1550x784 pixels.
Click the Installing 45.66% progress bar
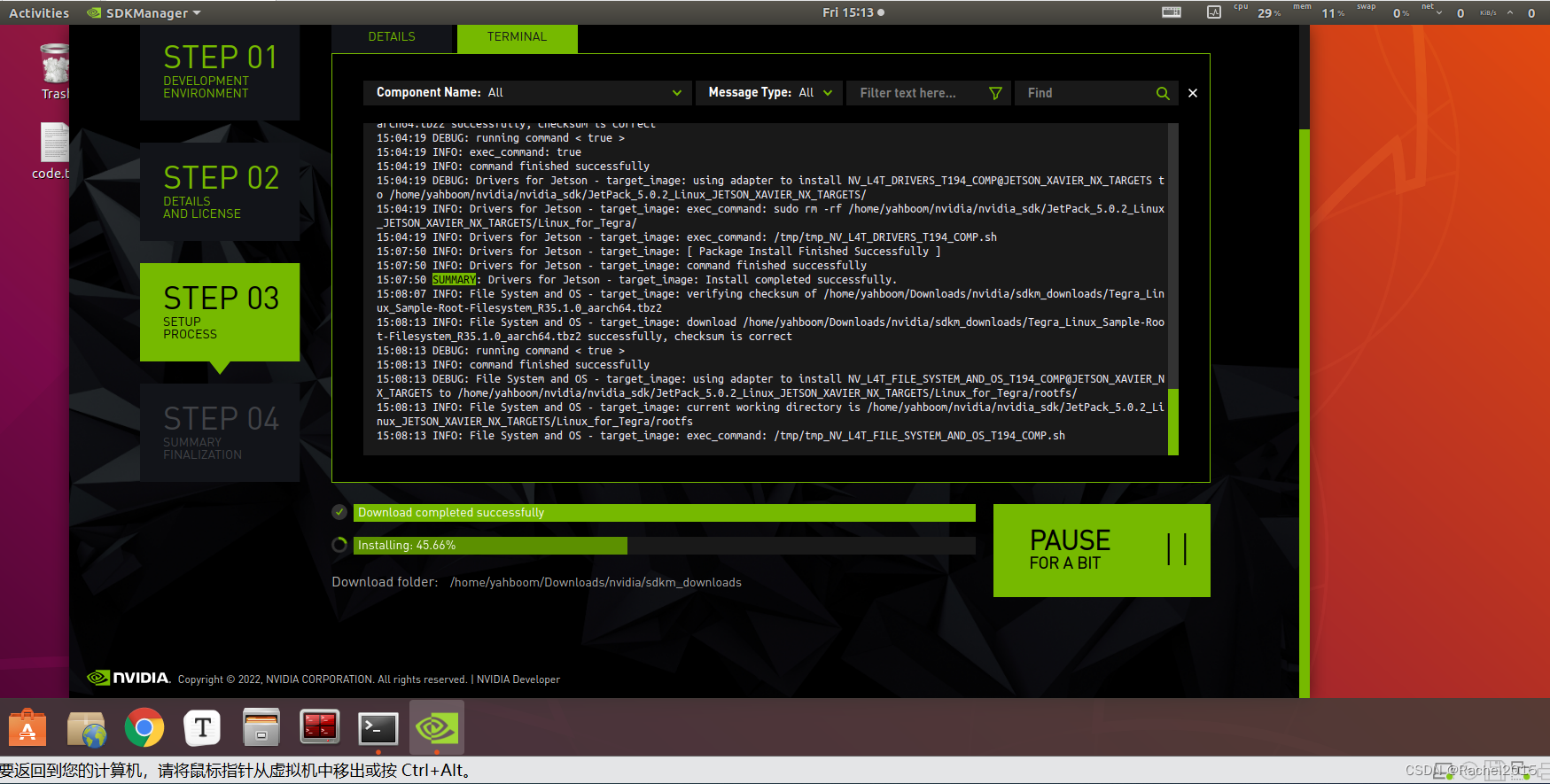[x=665, y=546]
